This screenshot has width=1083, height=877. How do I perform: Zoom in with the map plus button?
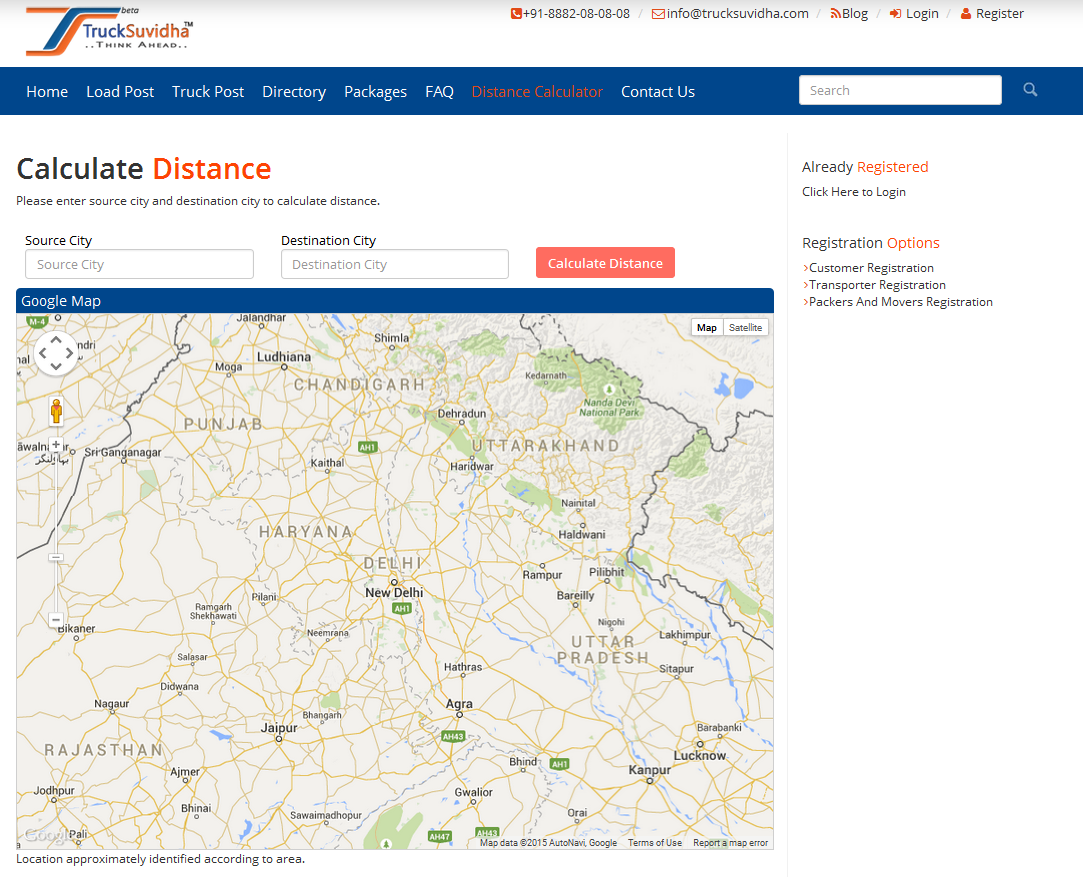coord(56,445)
